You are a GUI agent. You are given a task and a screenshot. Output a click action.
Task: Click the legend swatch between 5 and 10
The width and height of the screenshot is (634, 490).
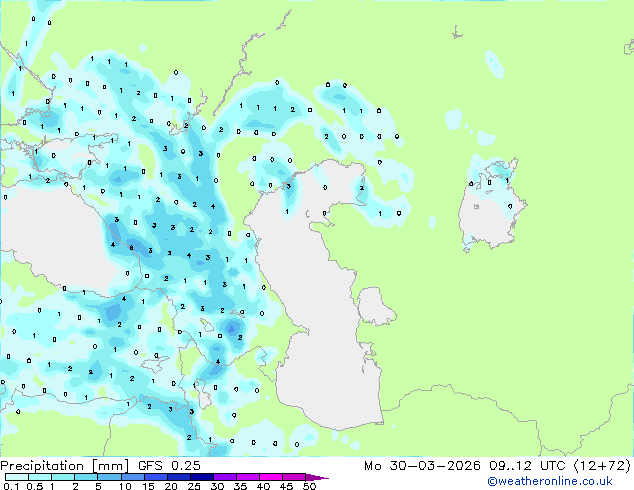[x=109, y=477]
